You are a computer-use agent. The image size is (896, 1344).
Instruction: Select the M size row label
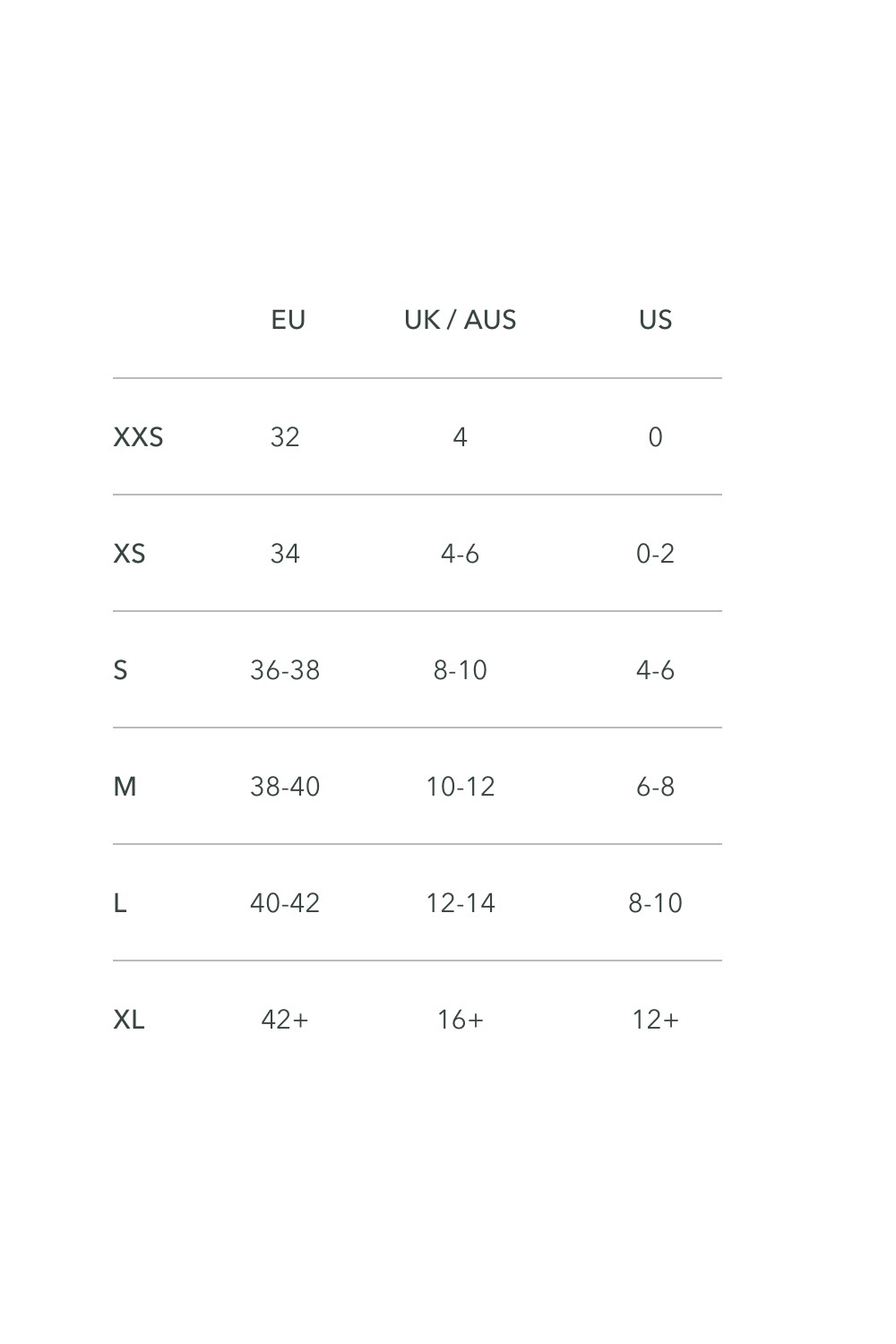[x=125, y=787]
